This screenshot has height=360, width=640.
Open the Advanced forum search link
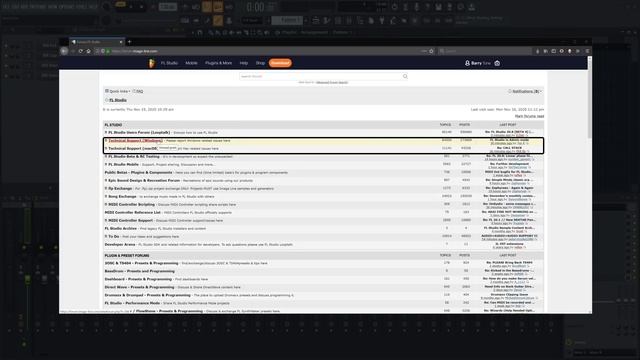tap(332, 82)
